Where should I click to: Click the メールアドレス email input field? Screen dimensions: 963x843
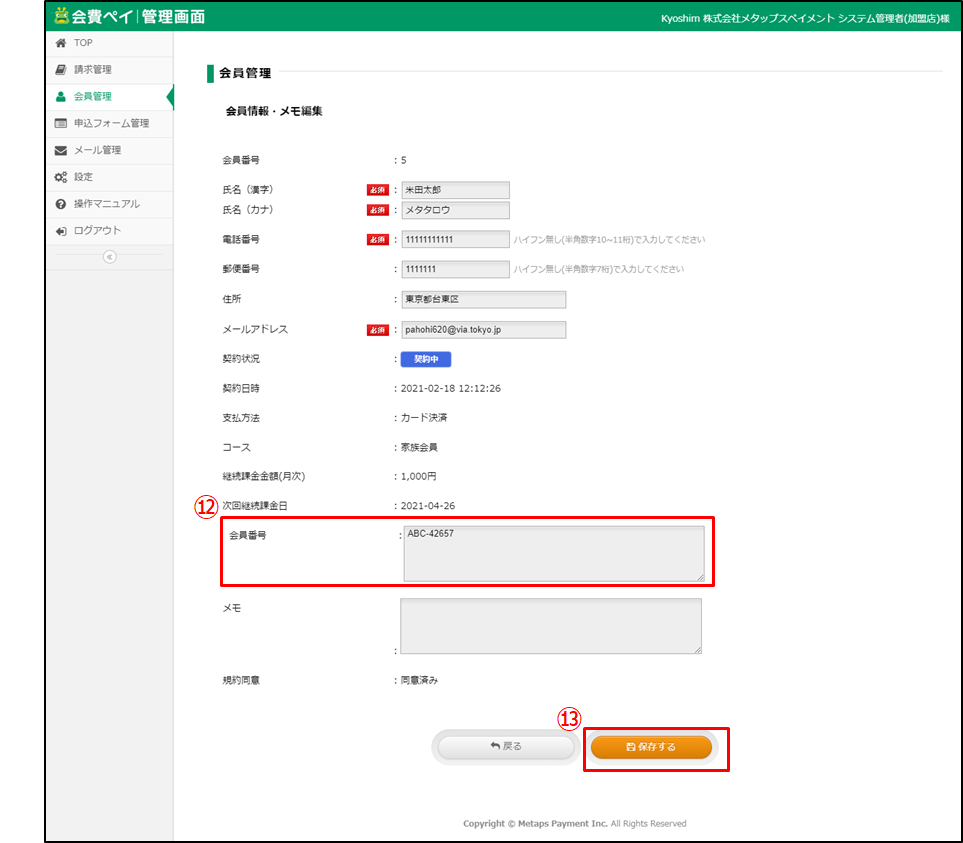click(483, 330)
